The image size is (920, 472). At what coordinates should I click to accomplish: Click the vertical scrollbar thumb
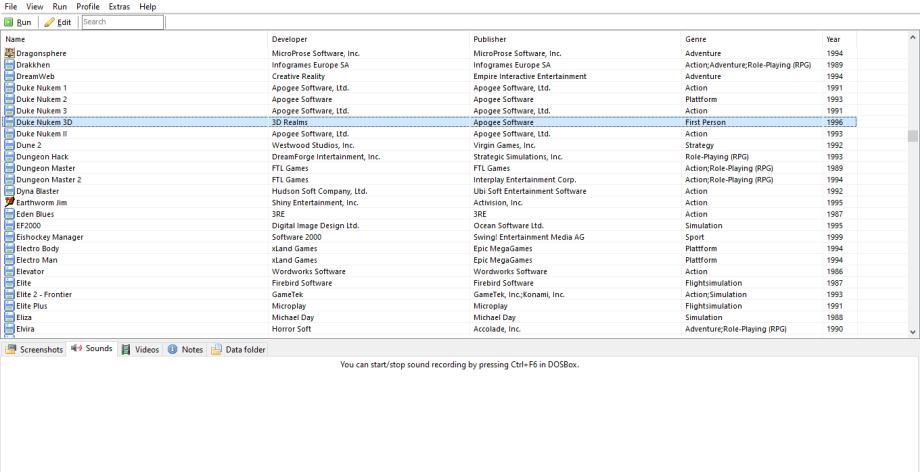click(x=912, y=136)
